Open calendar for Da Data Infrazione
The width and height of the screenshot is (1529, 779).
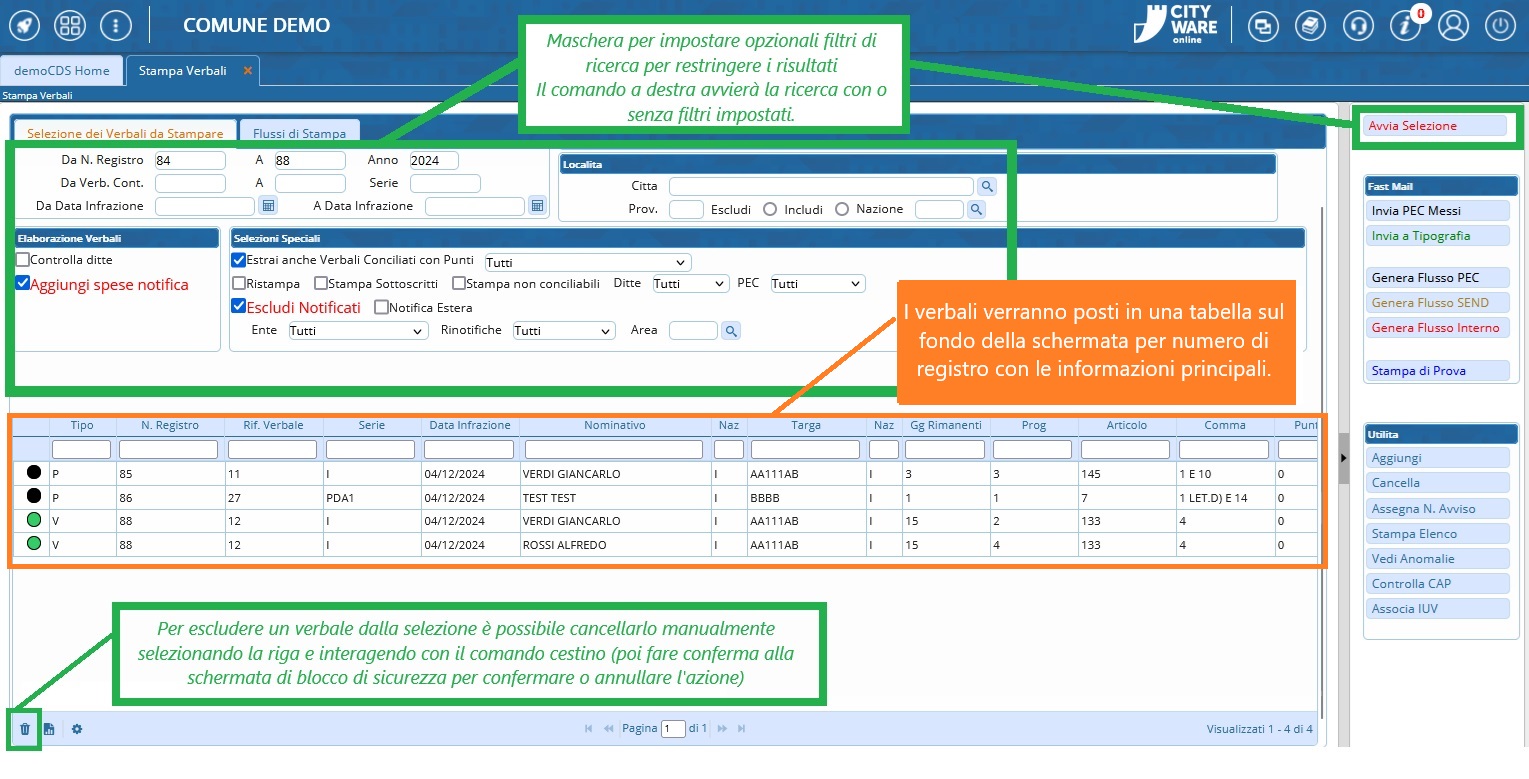(x=268, y=206)
